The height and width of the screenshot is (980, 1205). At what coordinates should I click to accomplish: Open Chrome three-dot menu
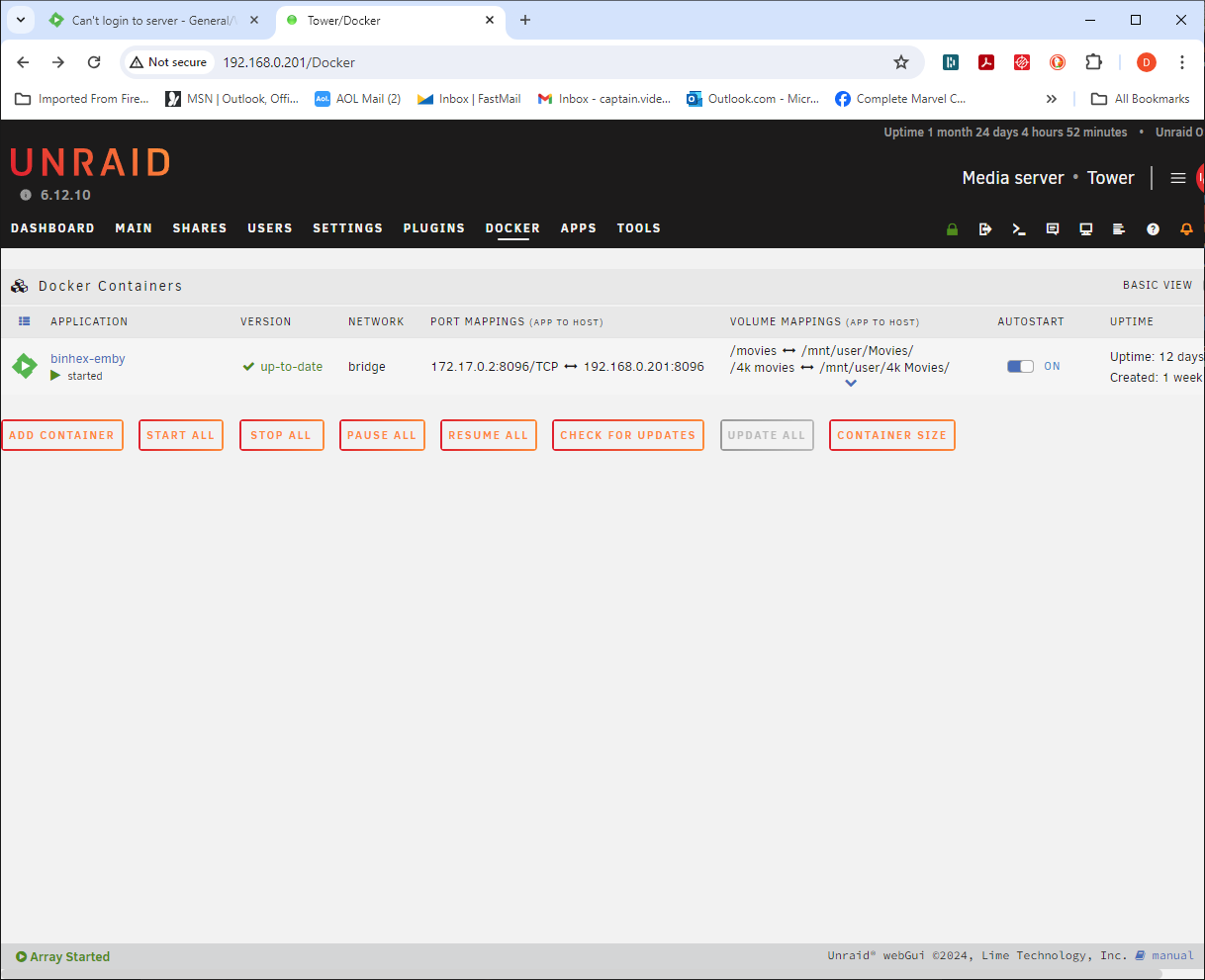(x=1182, y=62)
